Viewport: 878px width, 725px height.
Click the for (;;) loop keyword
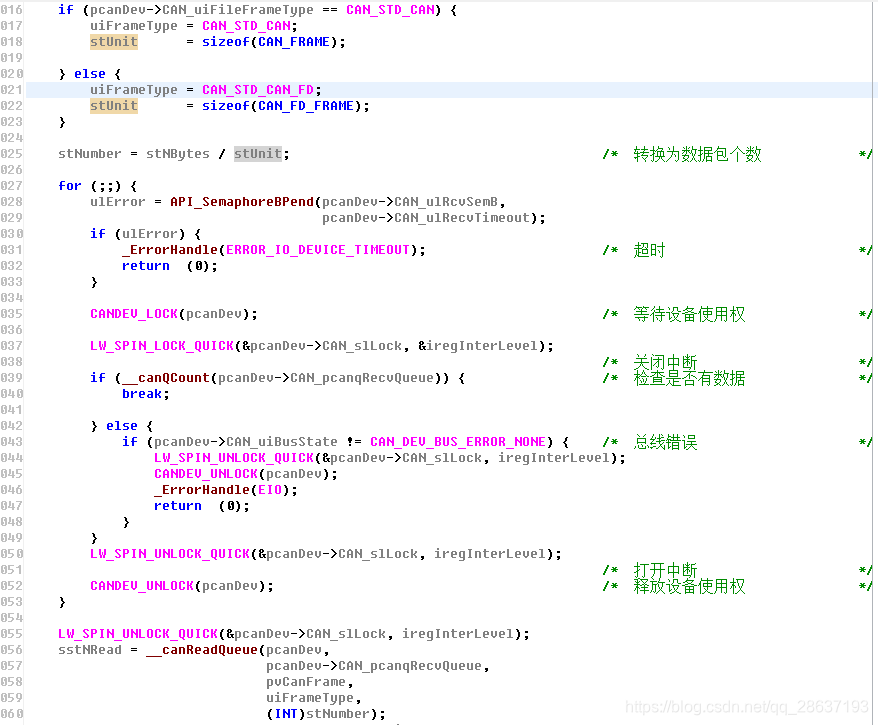pyautogui.click(x=70, y=186)
